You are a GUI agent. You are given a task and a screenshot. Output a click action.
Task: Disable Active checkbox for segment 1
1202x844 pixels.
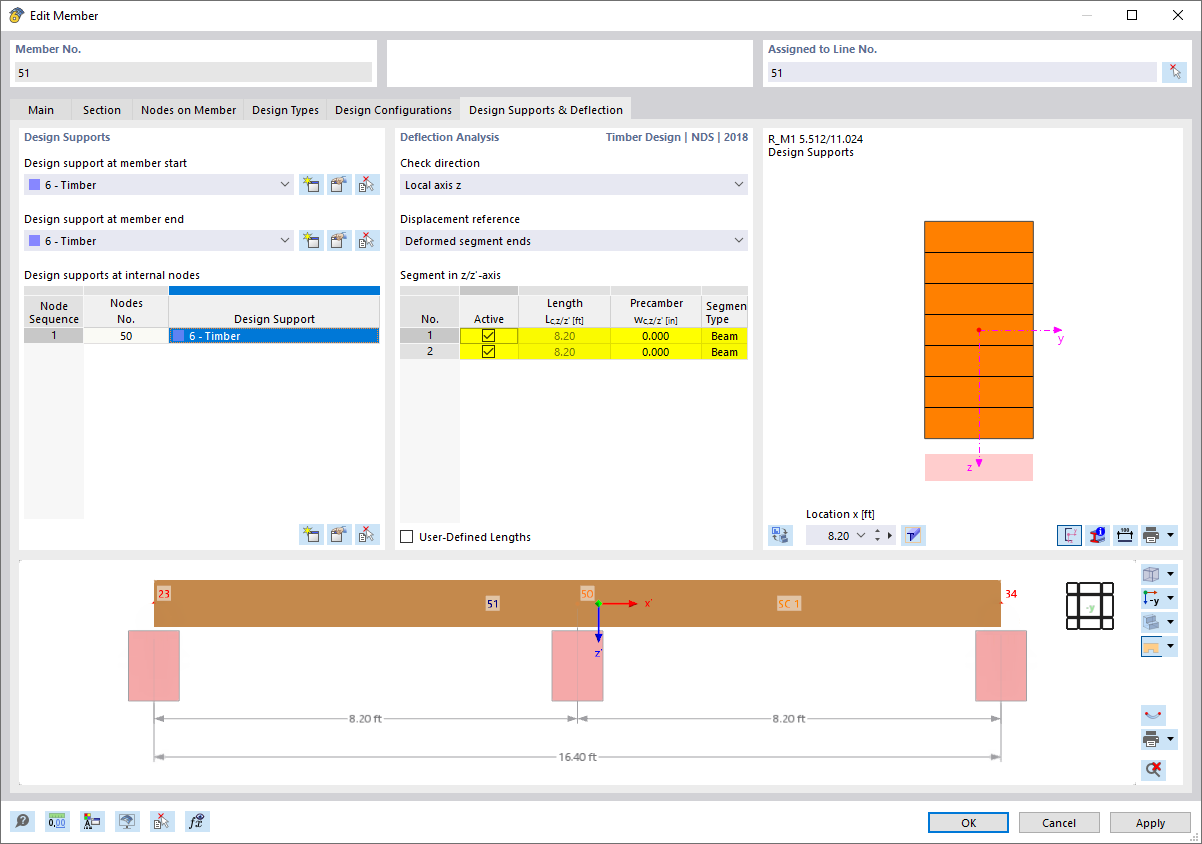pos(489,336)
